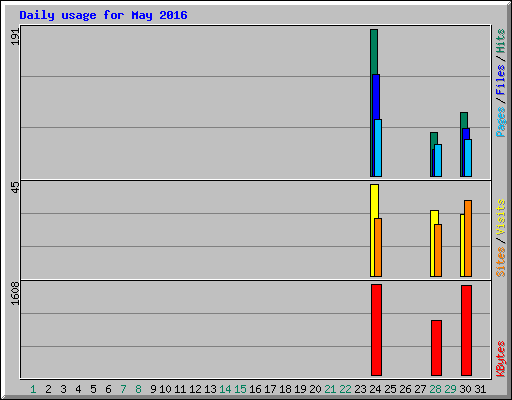The image size is (512, 400).
Task: Click the cyan Pages legend label
Action: [x=500, y=122]
